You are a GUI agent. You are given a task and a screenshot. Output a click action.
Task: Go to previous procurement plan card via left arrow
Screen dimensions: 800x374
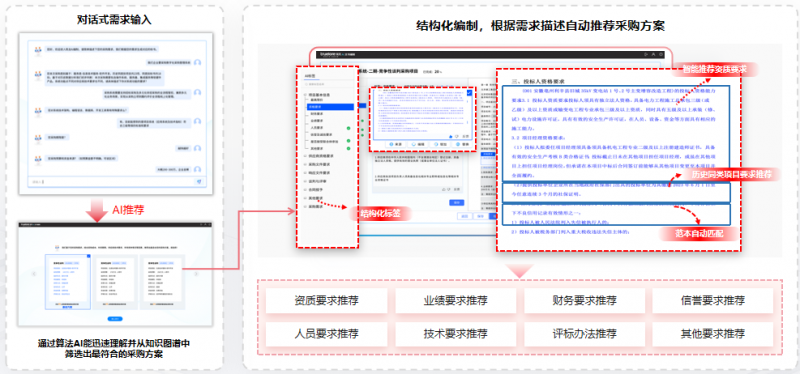click(x=35, y=274)
